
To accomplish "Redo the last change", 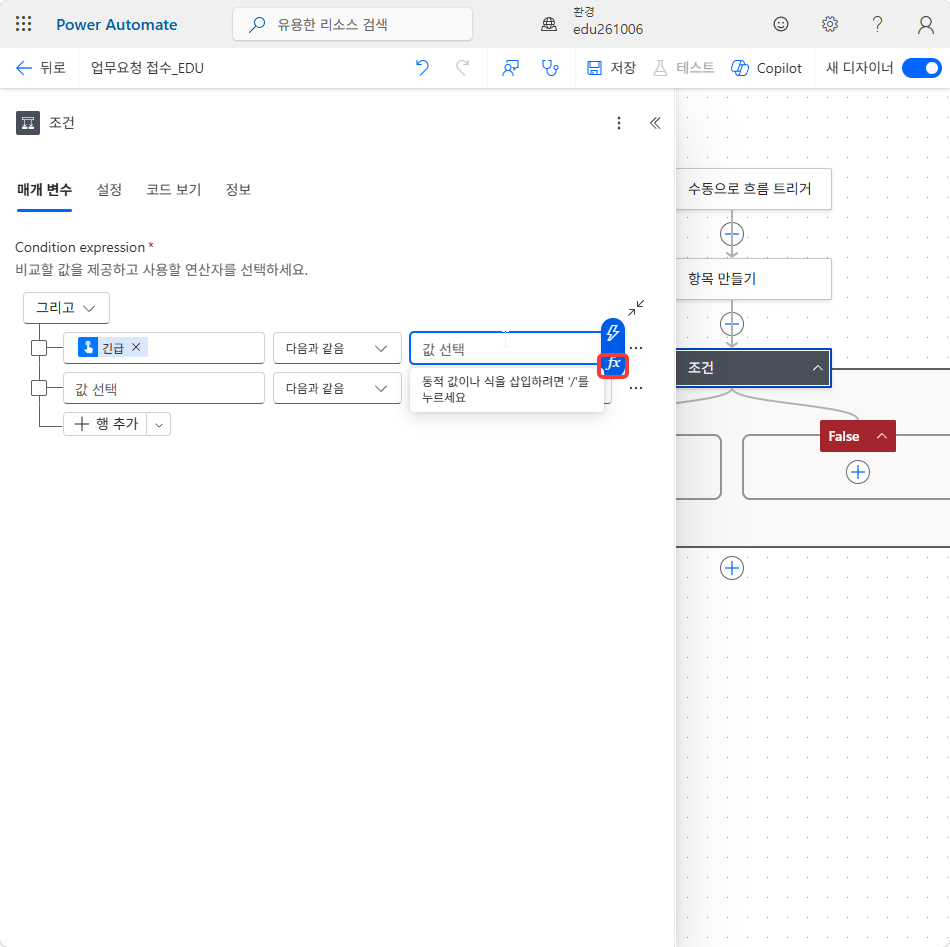I will tap(462, 68).
